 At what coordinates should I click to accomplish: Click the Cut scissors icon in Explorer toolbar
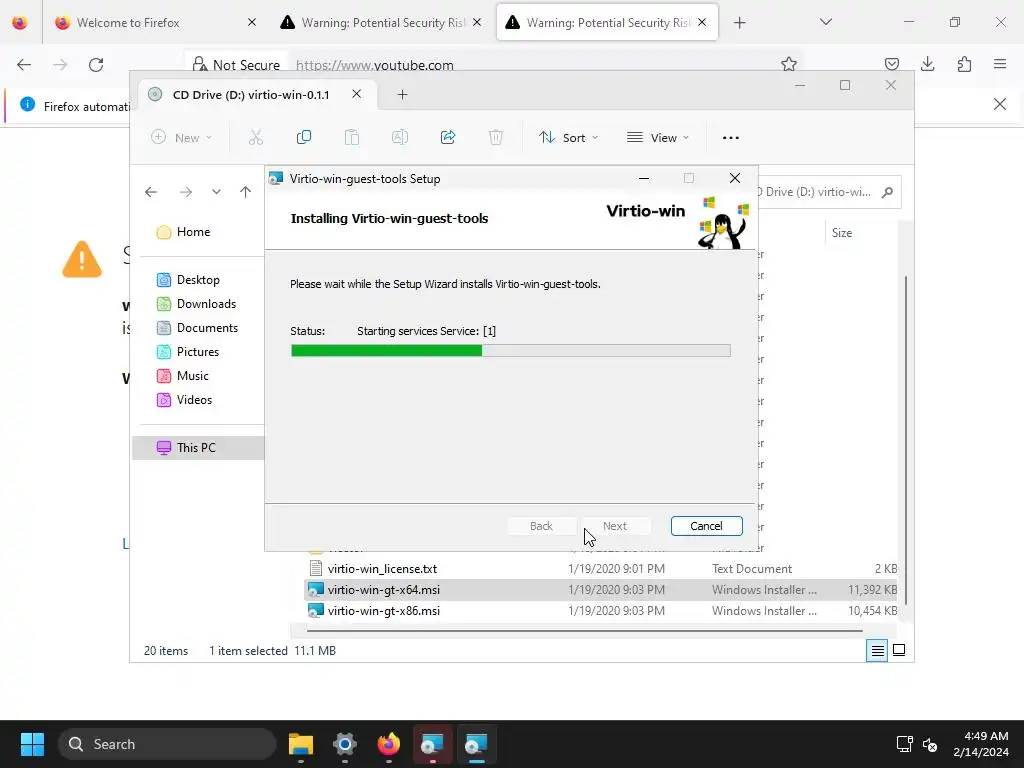pos(255,137)
